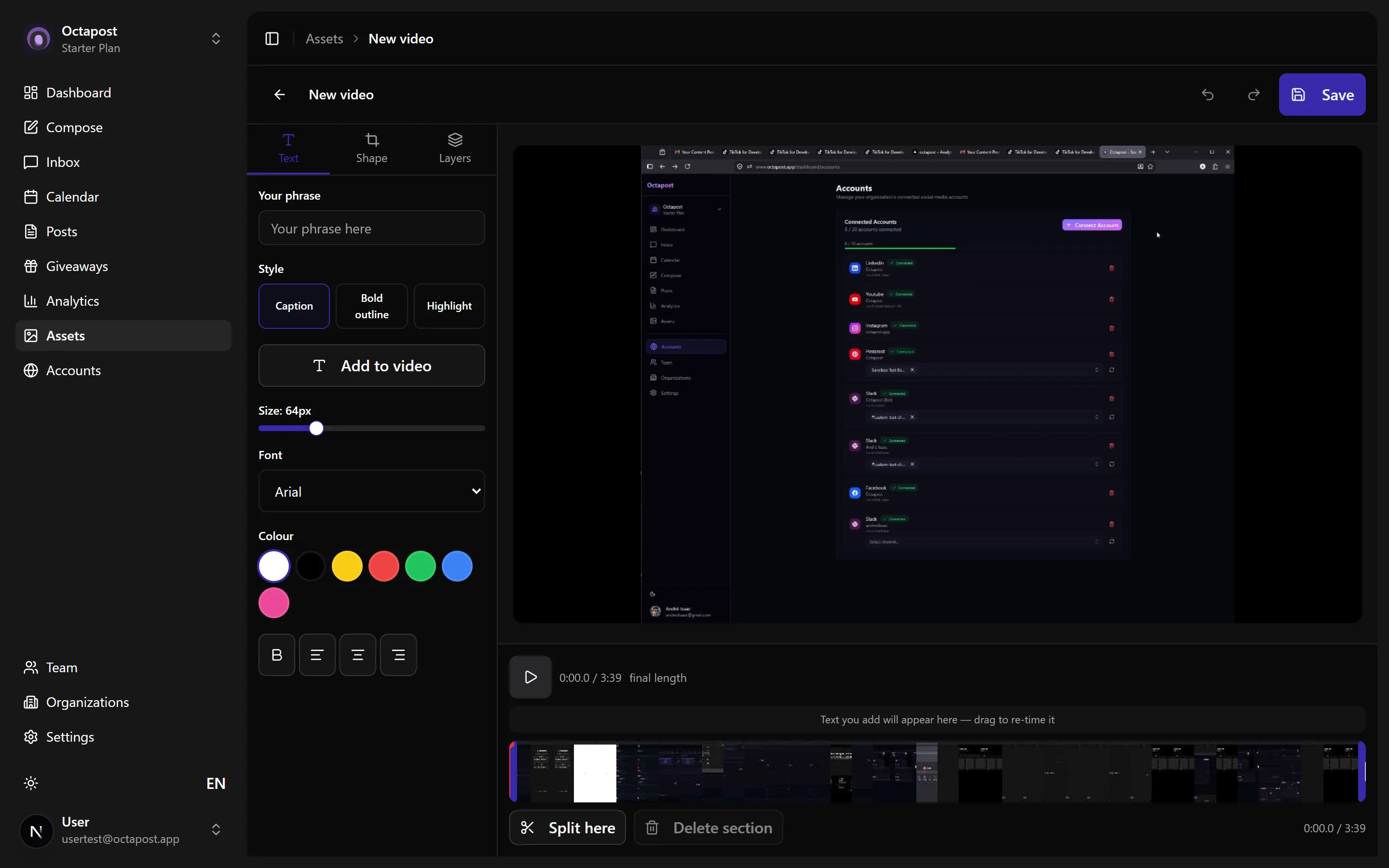The image size is (1389, 868).
Task: Expand the Octapost organization switcher
Action: (216, 39)
